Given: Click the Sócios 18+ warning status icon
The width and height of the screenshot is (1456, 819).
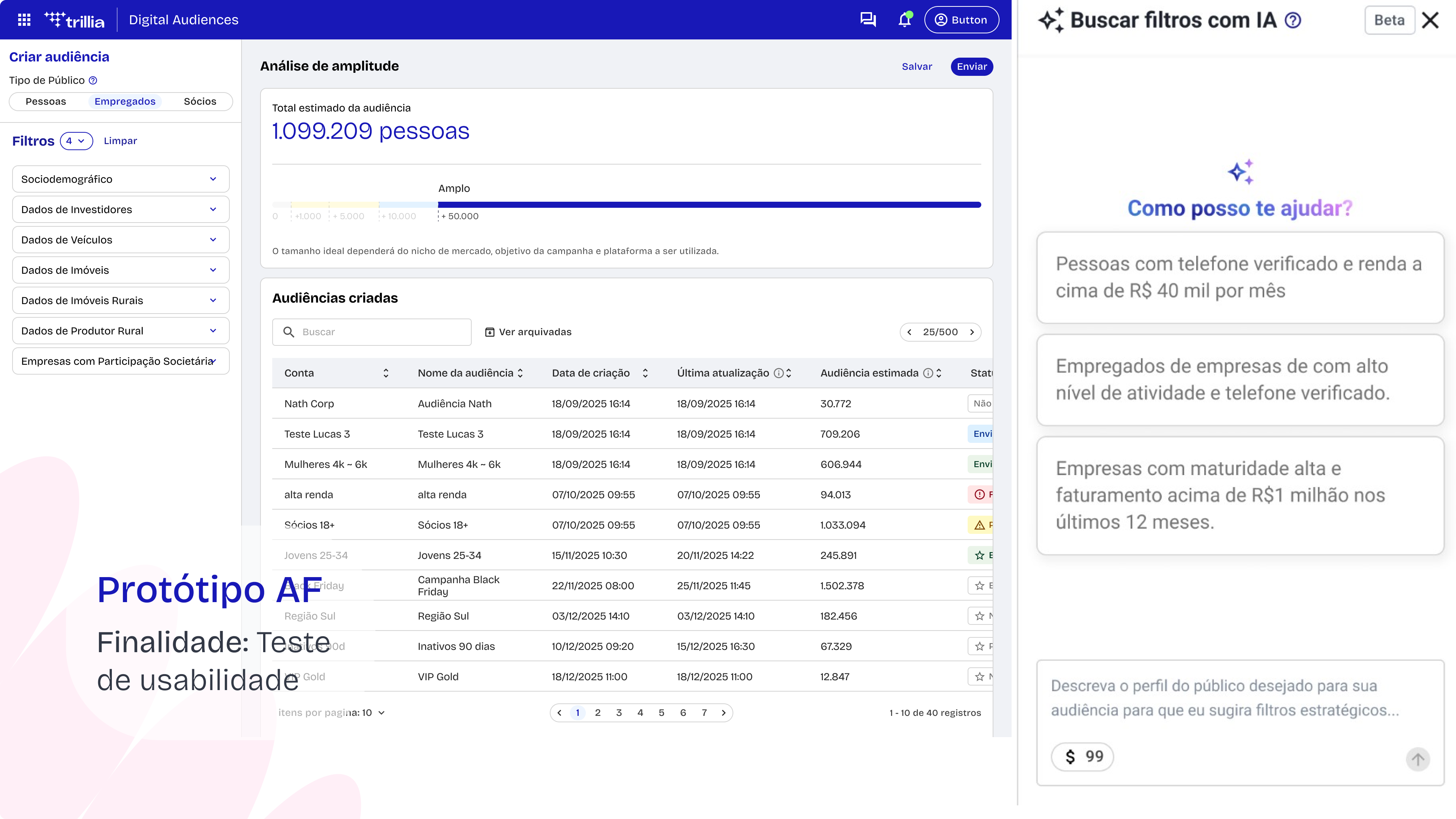Looking at the screenshot, I should tap(979, 525).
